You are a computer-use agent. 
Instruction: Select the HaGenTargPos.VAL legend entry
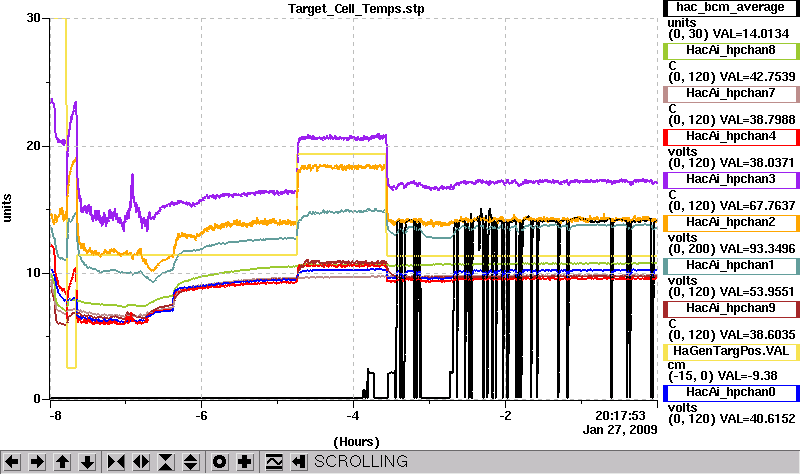coord(731,352)
